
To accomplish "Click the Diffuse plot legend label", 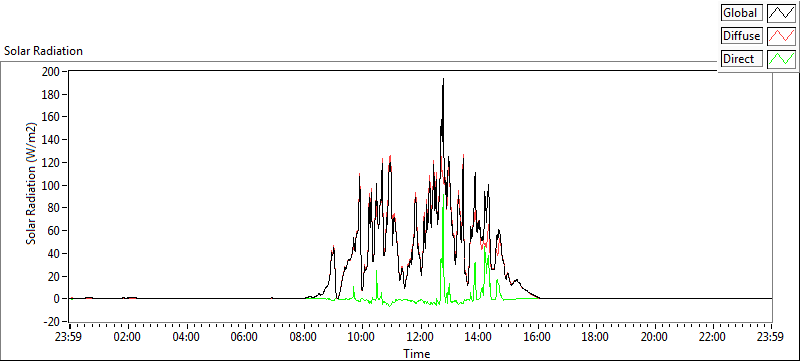I will [x=741, y=36].
